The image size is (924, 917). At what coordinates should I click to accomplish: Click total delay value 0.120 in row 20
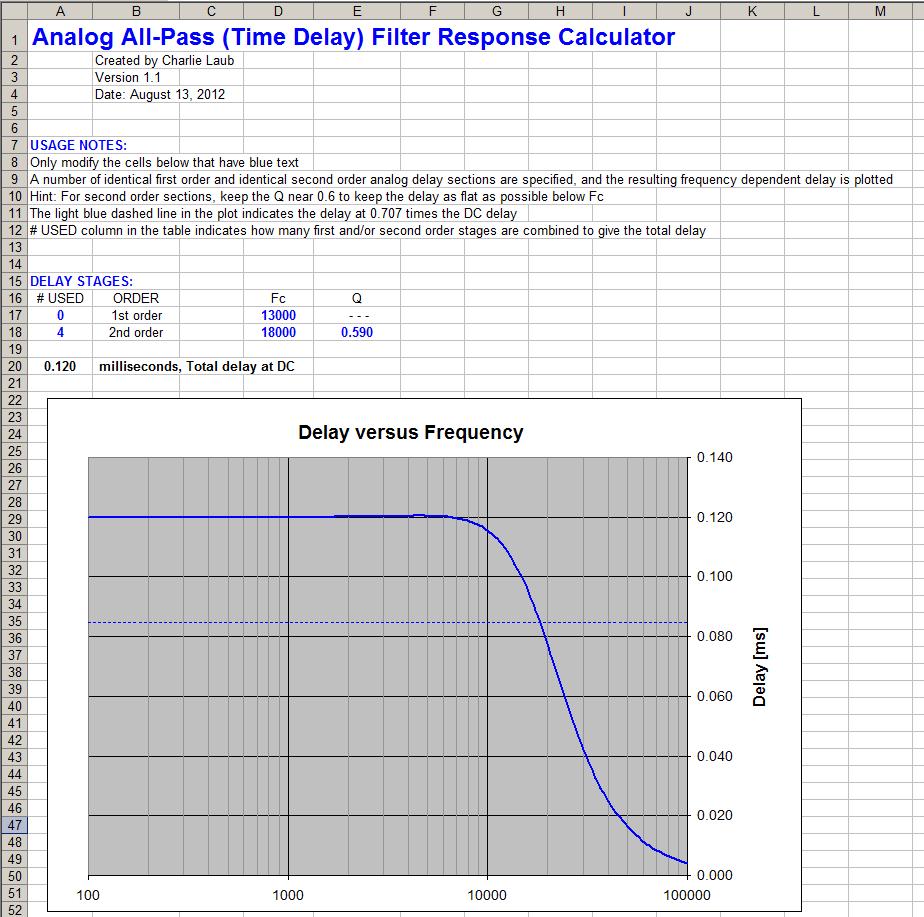click(x=60, y=367)
